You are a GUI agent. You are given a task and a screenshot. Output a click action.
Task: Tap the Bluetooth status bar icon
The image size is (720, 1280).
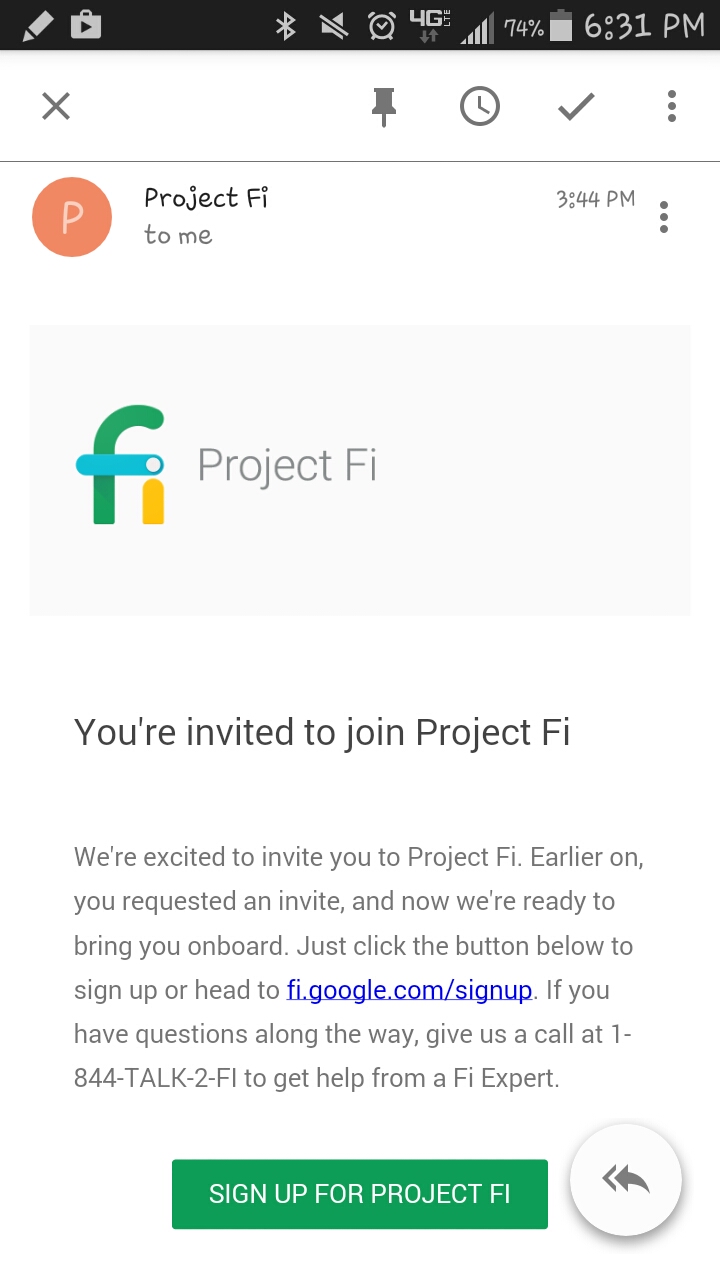click(286, 26)
